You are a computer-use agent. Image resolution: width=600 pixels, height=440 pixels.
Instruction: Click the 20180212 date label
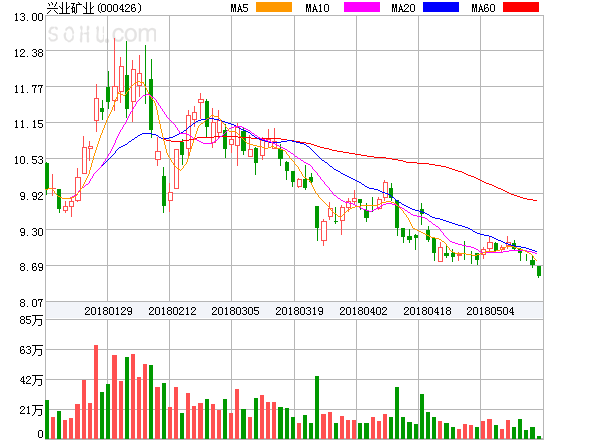[172, 311]
